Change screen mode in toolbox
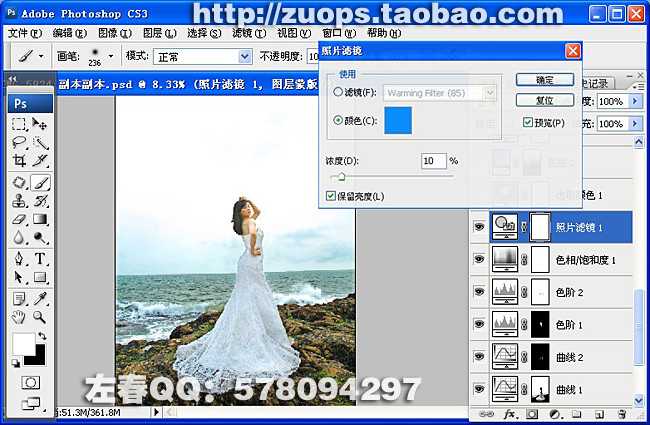This screenshot has height=425, width=650. click(x=31, y=403)
